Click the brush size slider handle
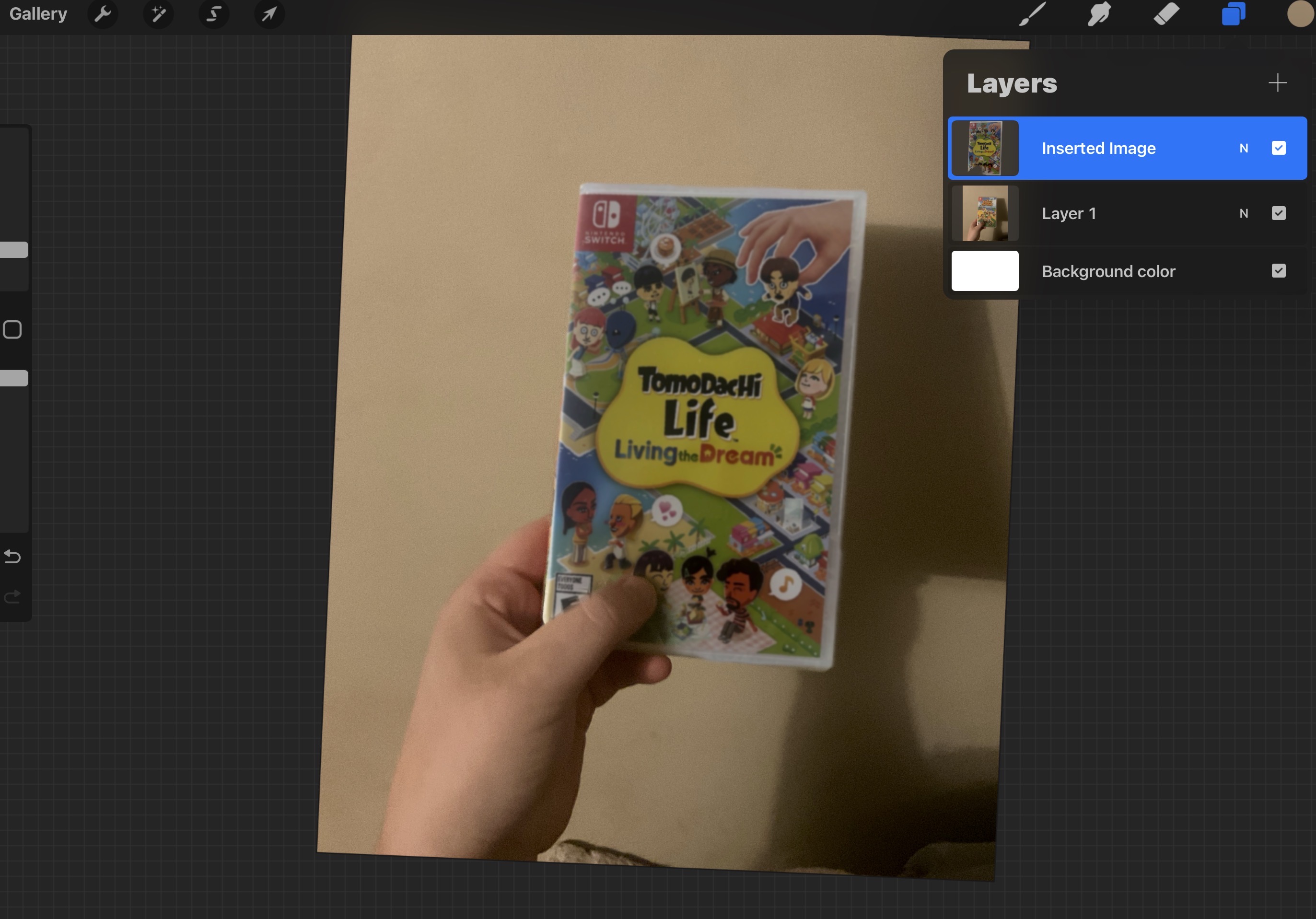Screen dimensions: 1316x919 click(14, 250)
